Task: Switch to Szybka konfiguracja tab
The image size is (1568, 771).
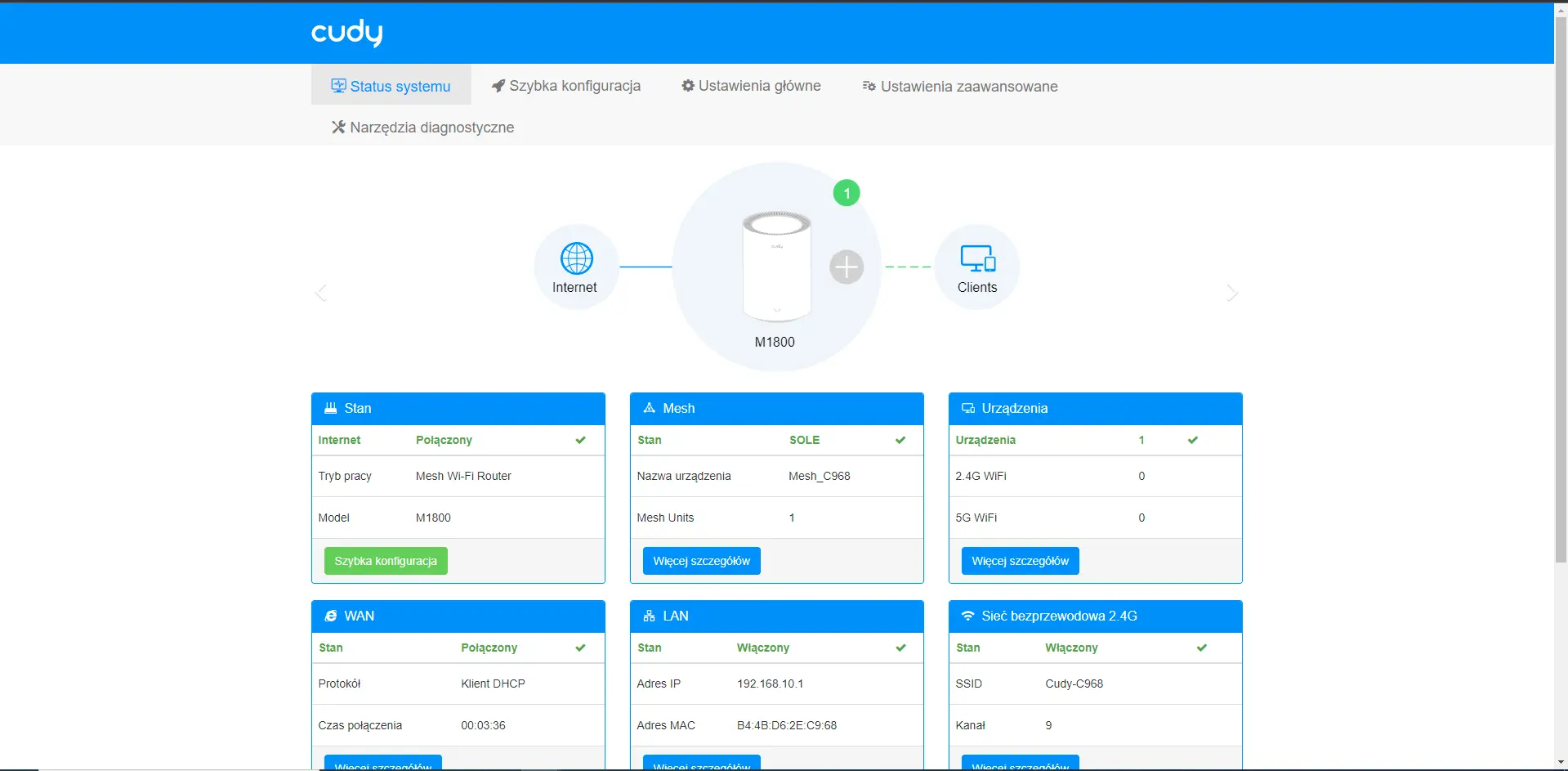Action: click(565, 86)
